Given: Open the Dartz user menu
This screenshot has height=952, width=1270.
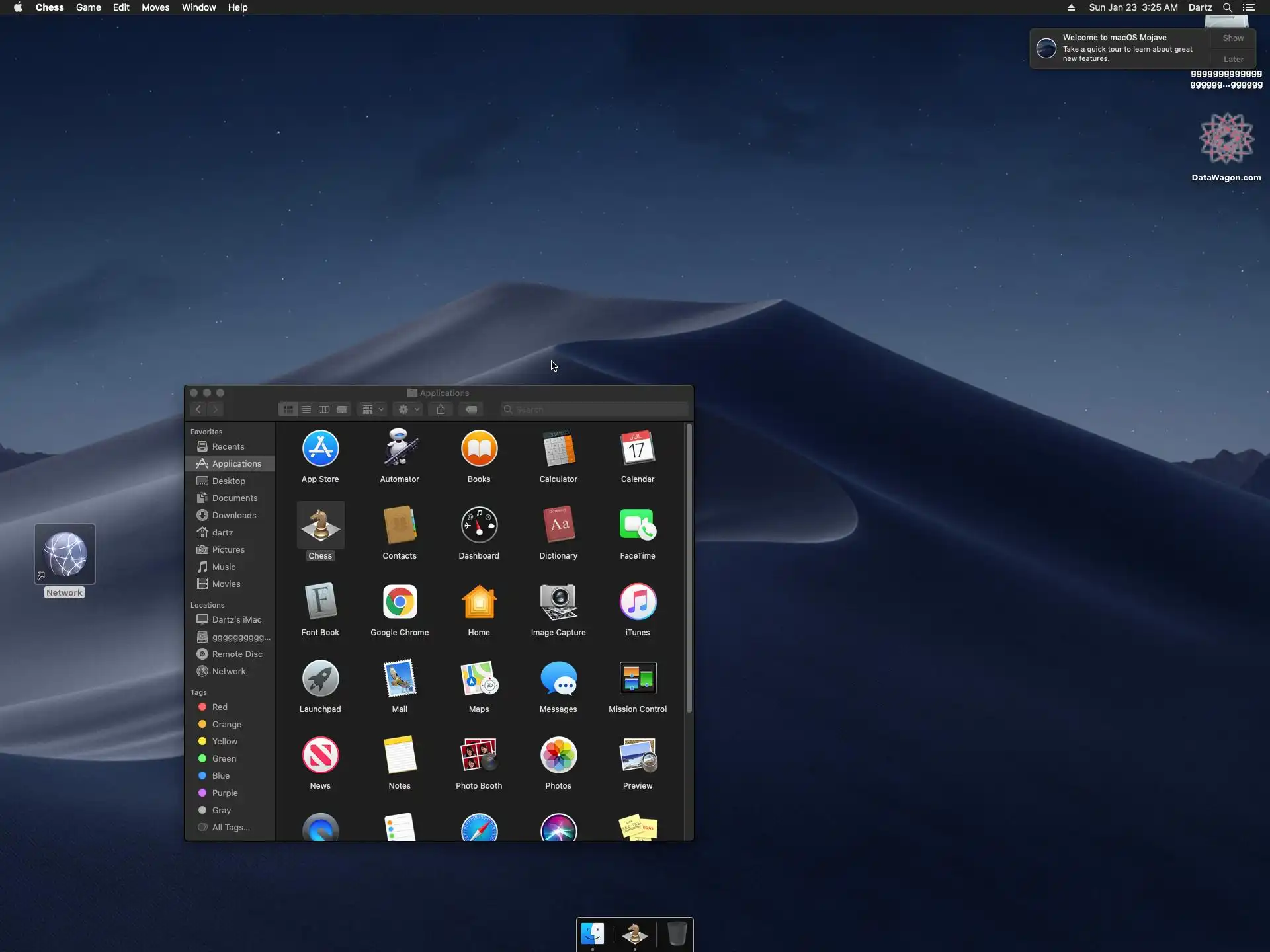Looking at the screenshot, I should [x=1200, y=7].
